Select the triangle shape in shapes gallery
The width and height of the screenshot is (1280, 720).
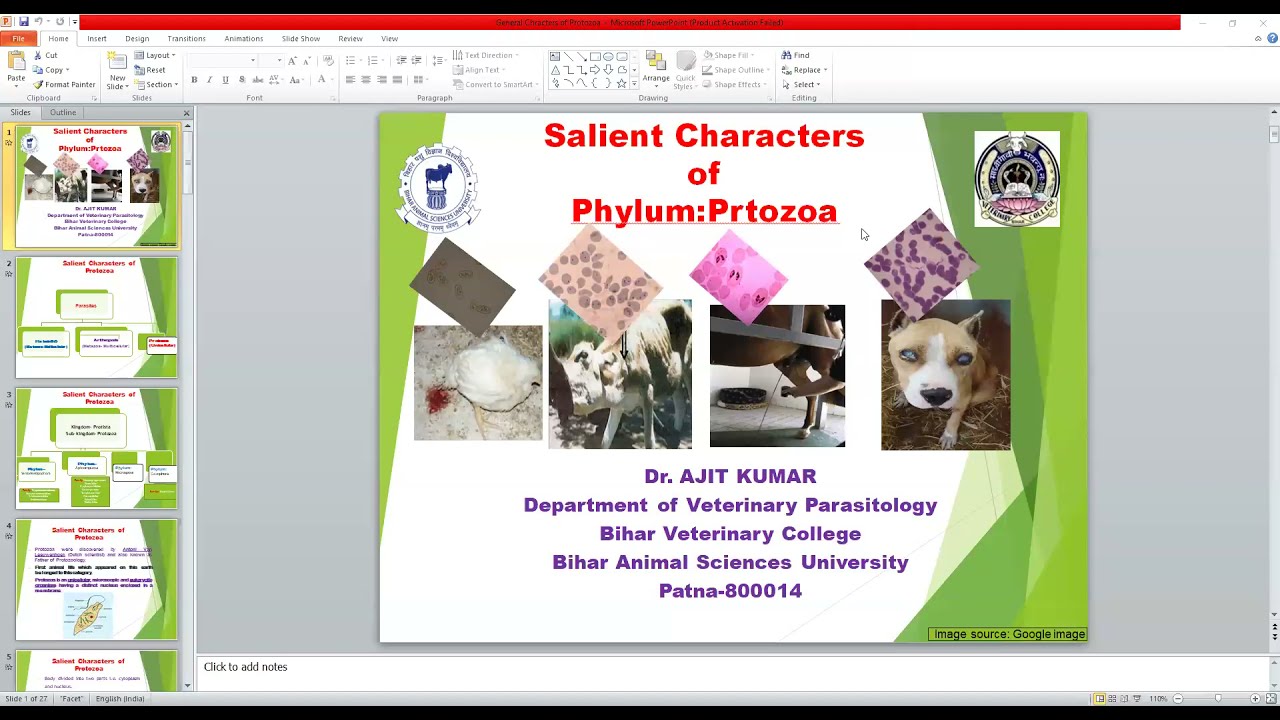click(556, 70)
